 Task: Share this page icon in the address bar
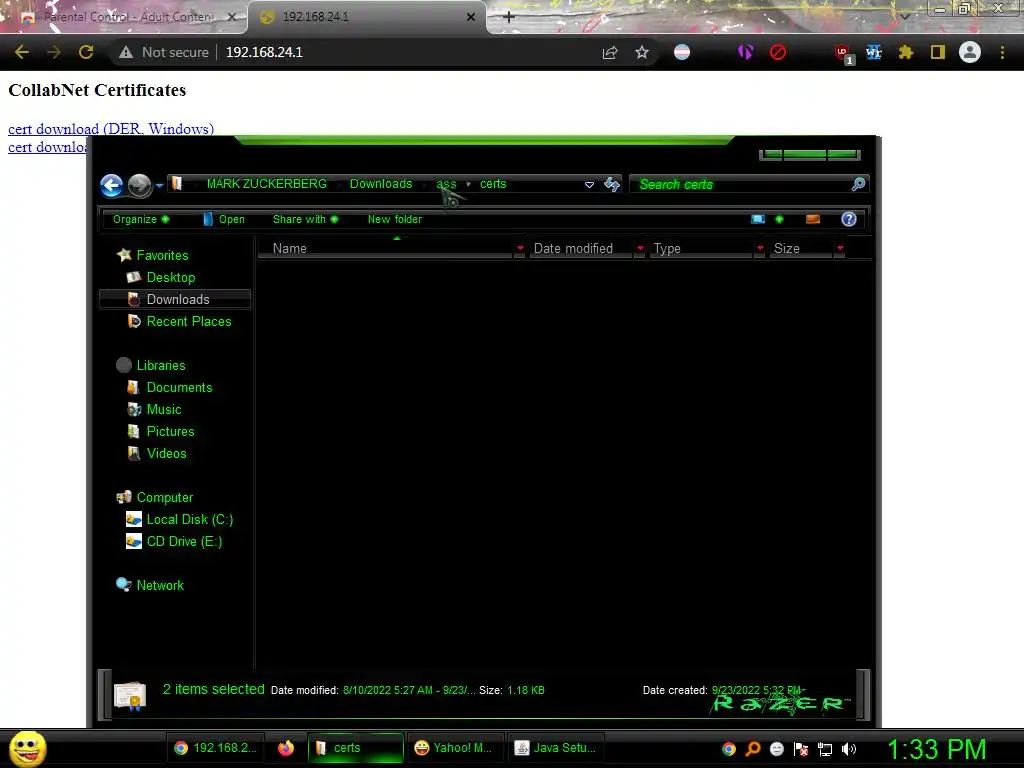pos(610,52)
